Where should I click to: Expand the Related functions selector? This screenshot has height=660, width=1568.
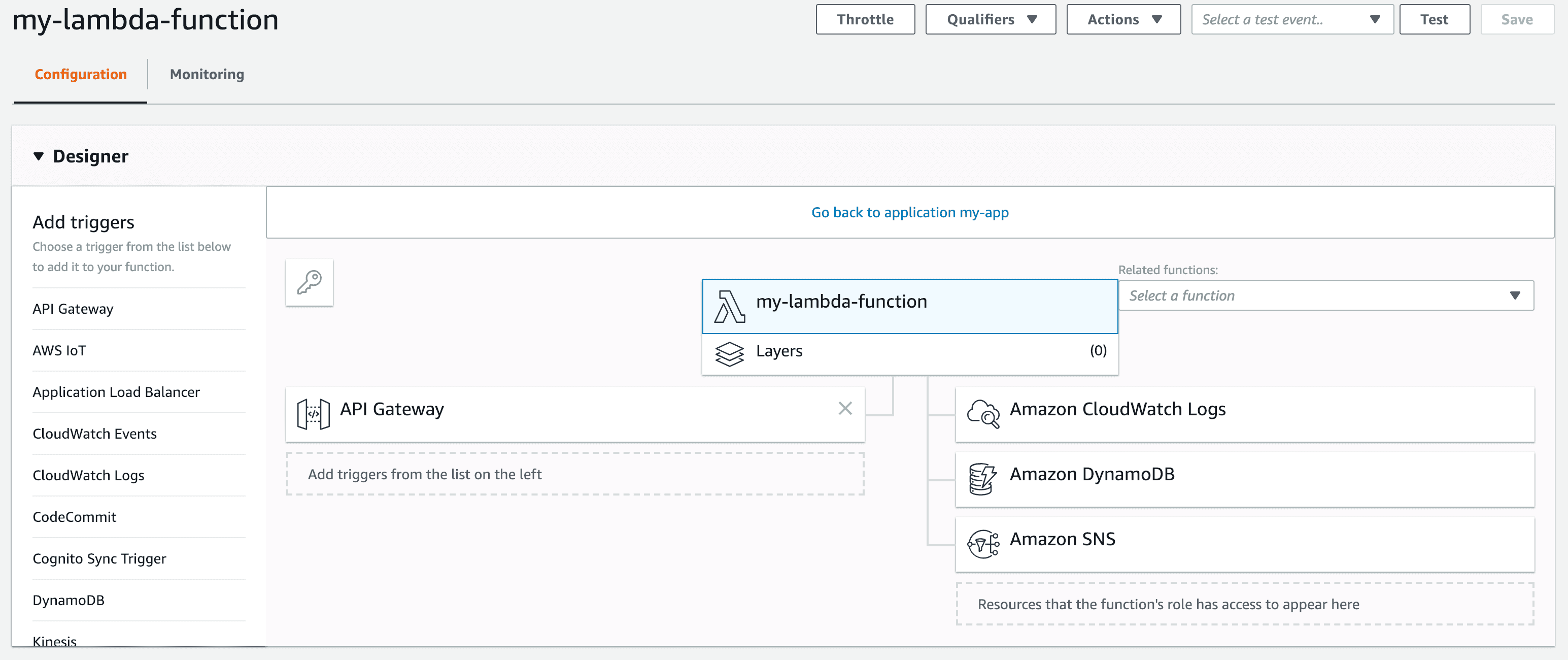[1325, 296]
